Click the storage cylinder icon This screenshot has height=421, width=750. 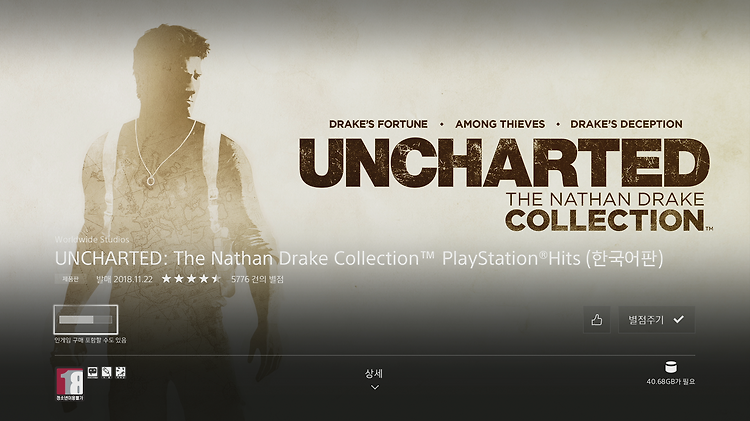671,367
